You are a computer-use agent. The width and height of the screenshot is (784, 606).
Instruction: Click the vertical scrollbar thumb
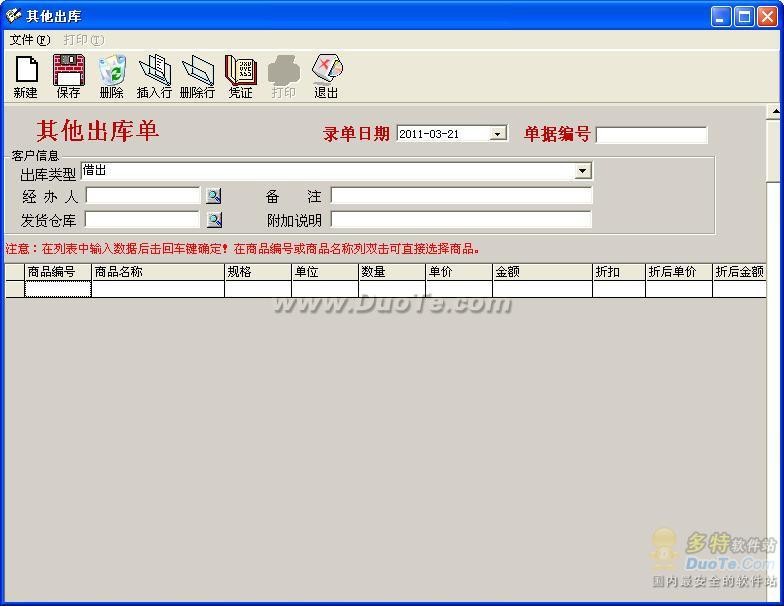click(774, 151)
